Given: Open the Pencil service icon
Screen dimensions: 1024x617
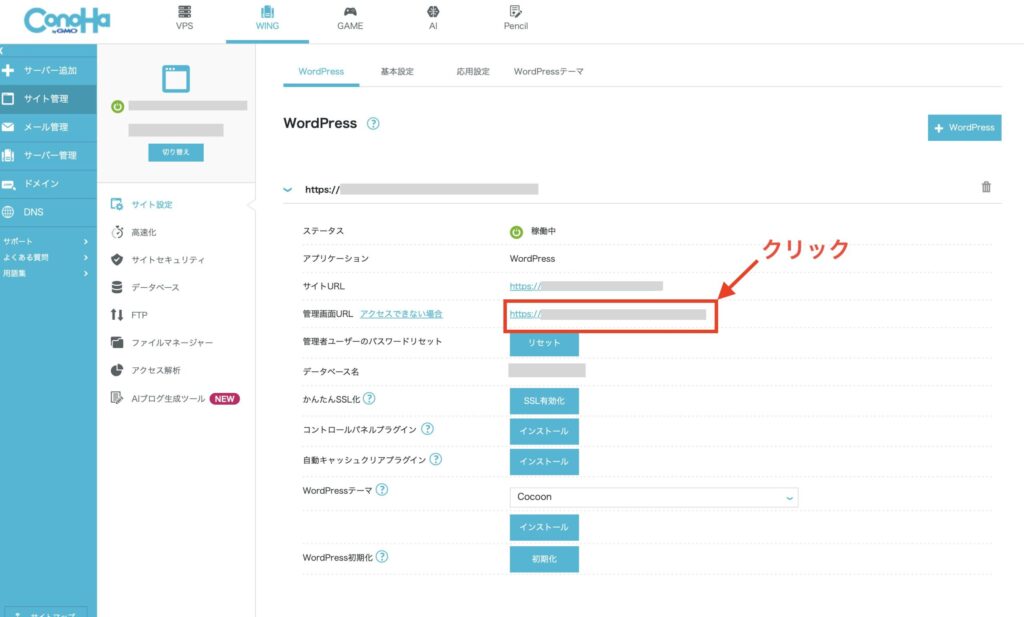Looking at the screenshot, I should tap(515, 12).
